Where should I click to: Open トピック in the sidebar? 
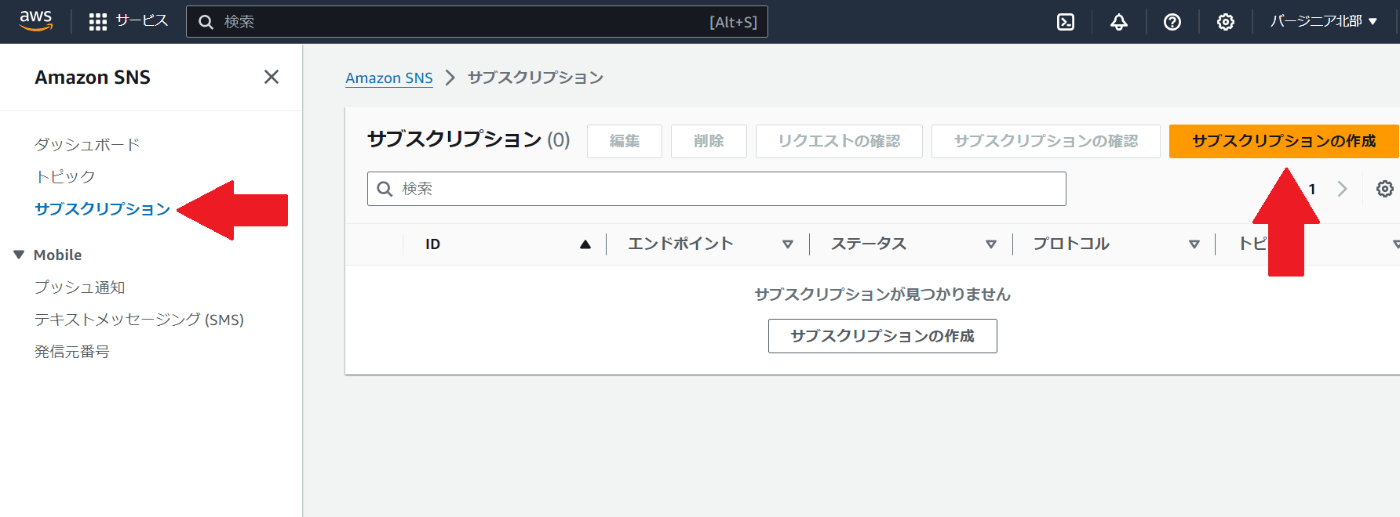65,177
